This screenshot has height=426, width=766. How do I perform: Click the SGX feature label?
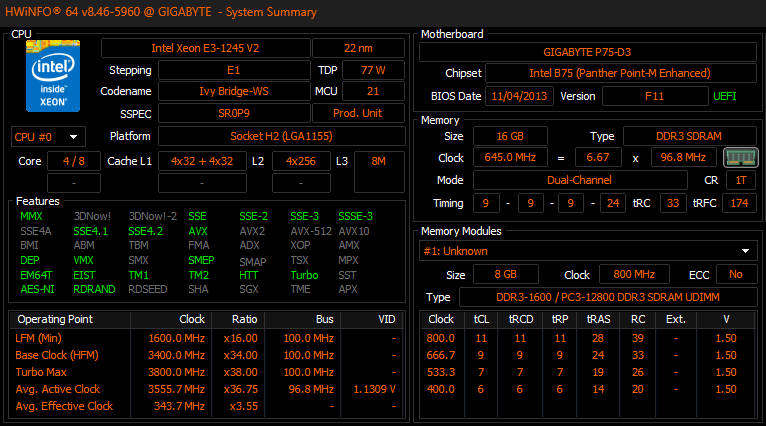coord(249,289)
